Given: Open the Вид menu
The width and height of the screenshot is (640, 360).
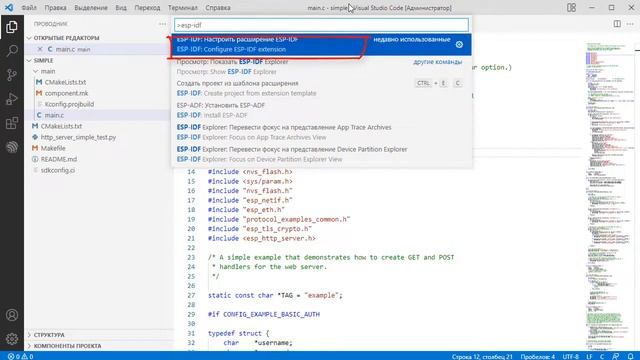Looking at the screenshot, I should point(121,8).
